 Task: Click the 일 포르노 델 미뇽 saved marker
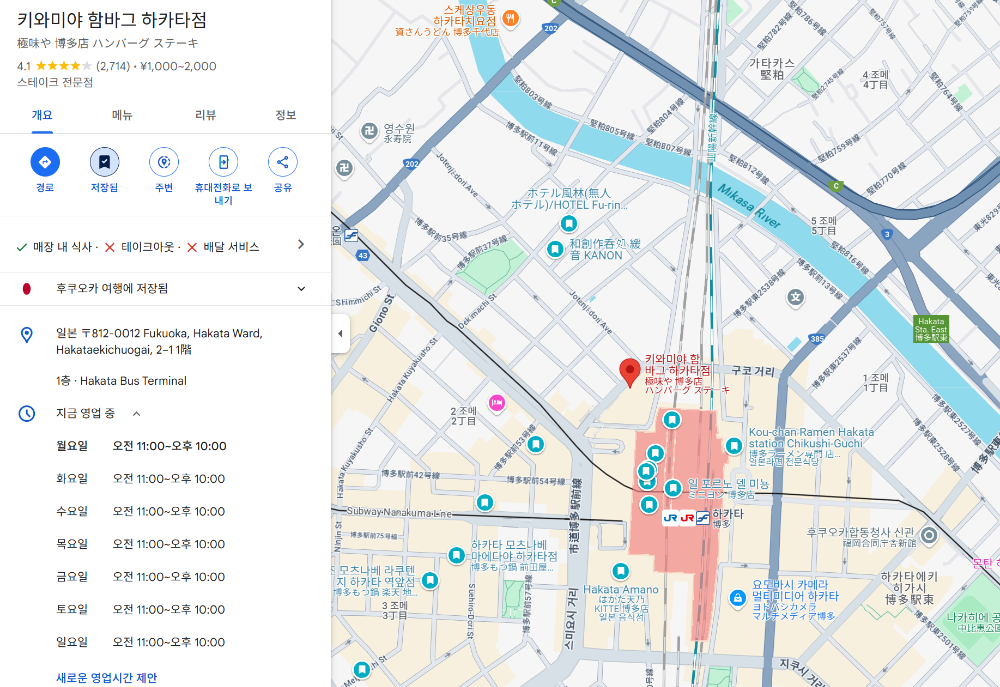coord(673,488)
